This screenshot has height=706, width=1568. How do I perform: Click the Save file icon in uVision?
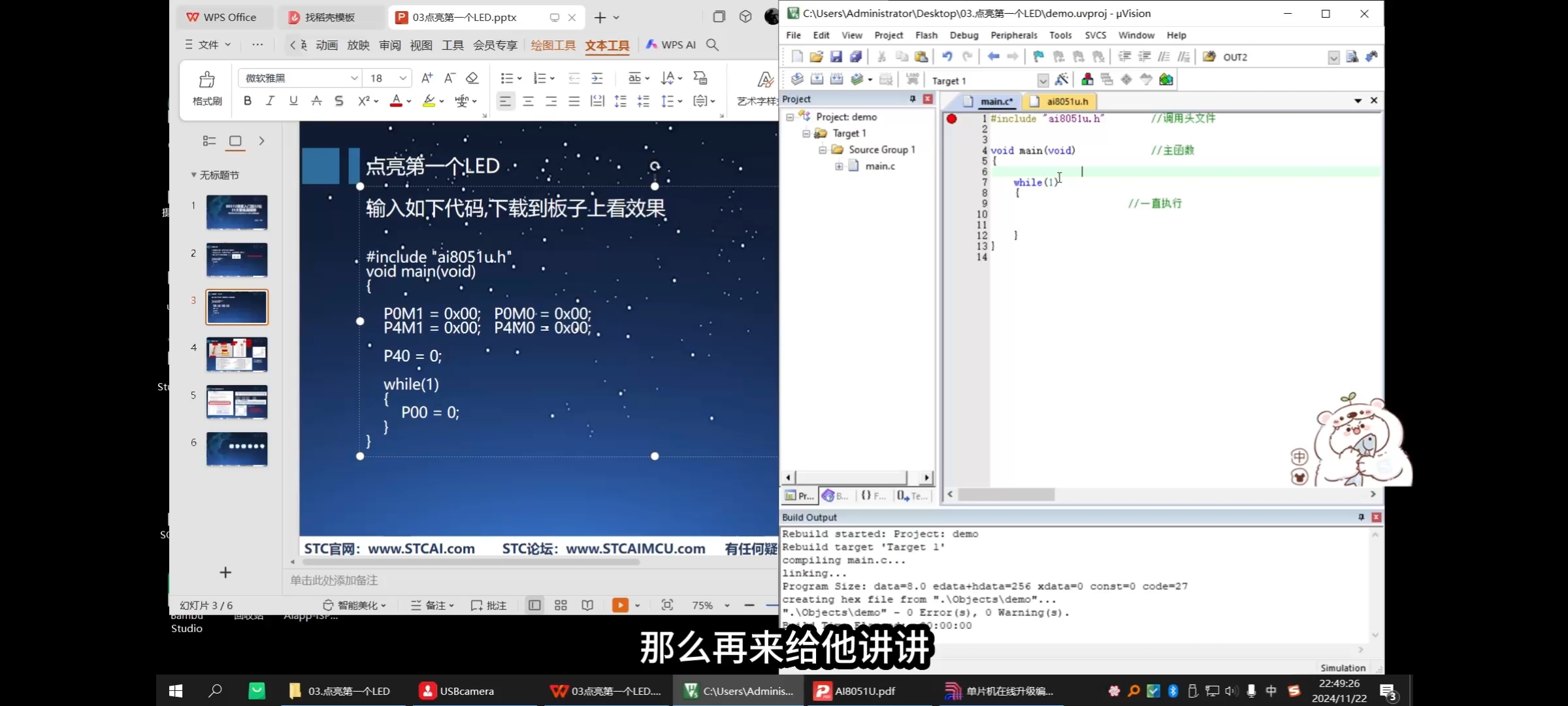pos(836,57)
